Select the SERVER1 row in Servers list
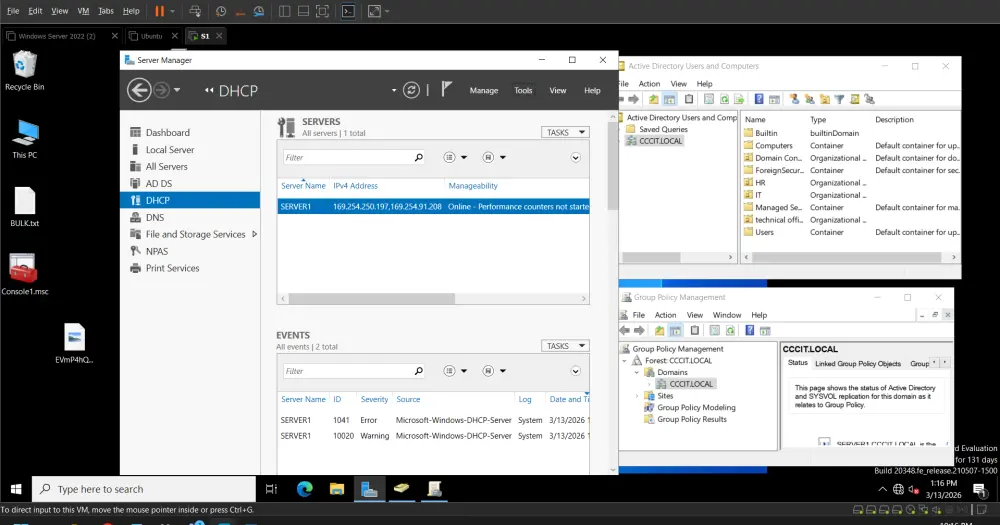 pyautogui.click(x=433, y=207)
